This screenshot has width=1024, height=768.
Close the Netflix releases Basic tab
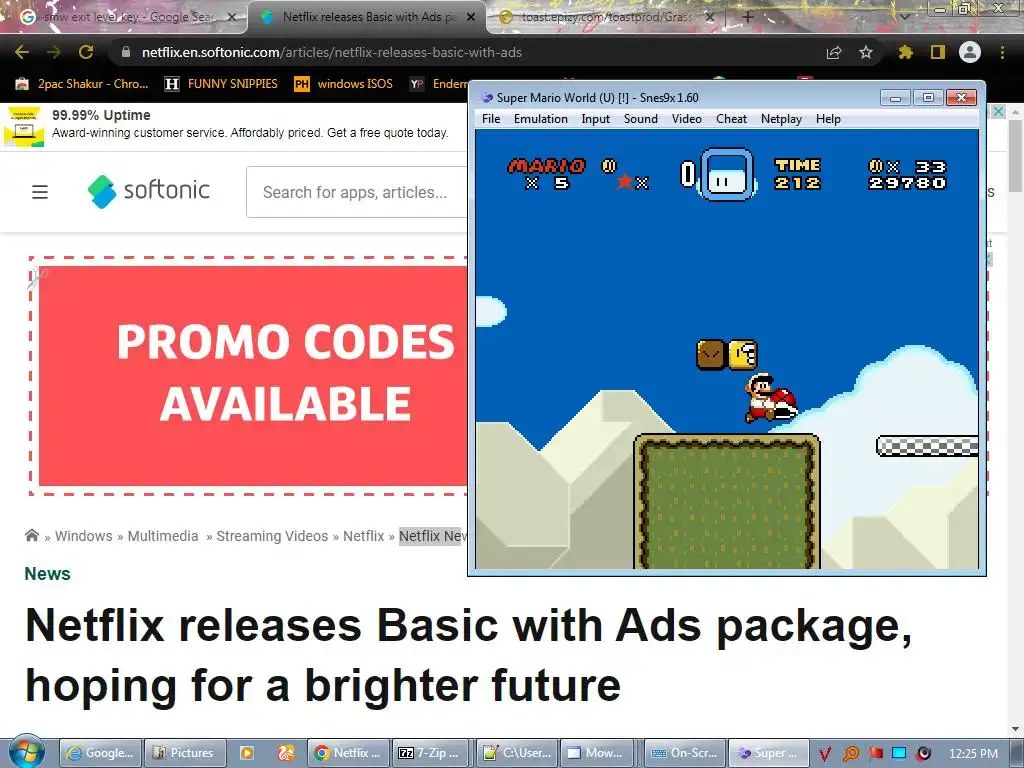pos(471,17)
